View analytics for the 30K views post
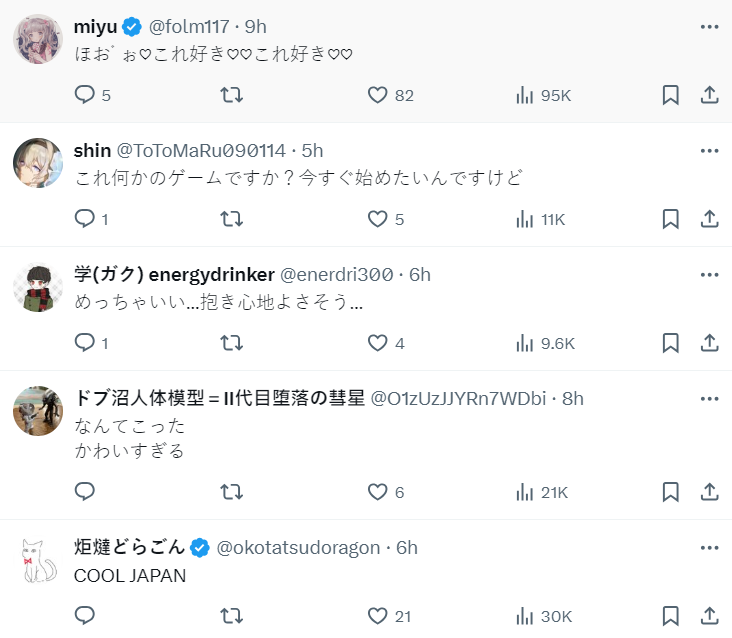This screenshot has width=732, height=638. pyautogui.click(x=523, y=615)
